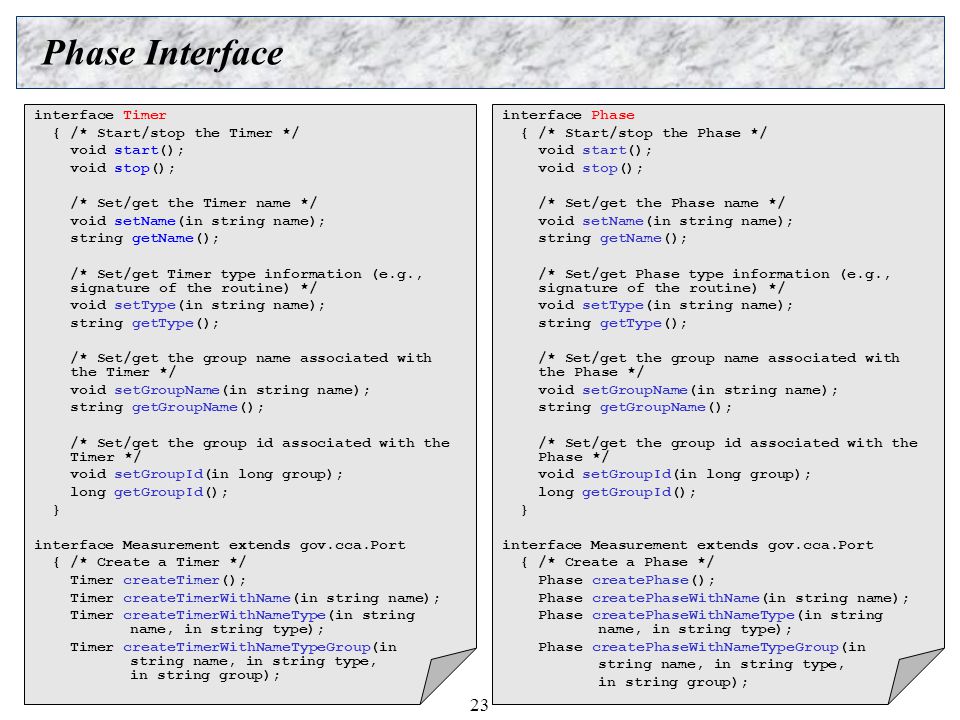Select 'createPhase' method name

point(640,580)
